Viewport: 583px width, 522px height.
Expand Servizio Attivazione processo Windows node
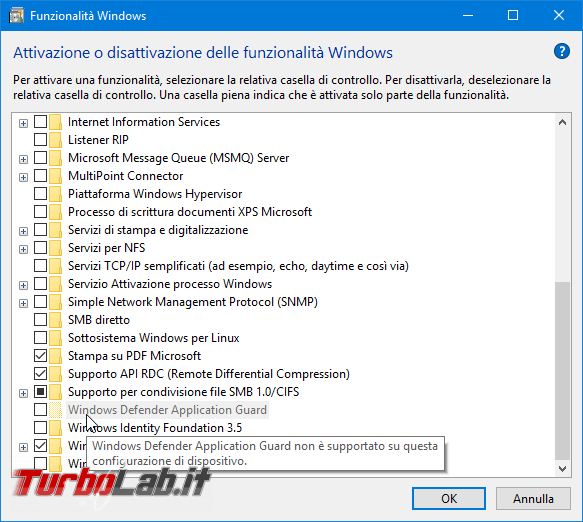[x=23, y=285]
